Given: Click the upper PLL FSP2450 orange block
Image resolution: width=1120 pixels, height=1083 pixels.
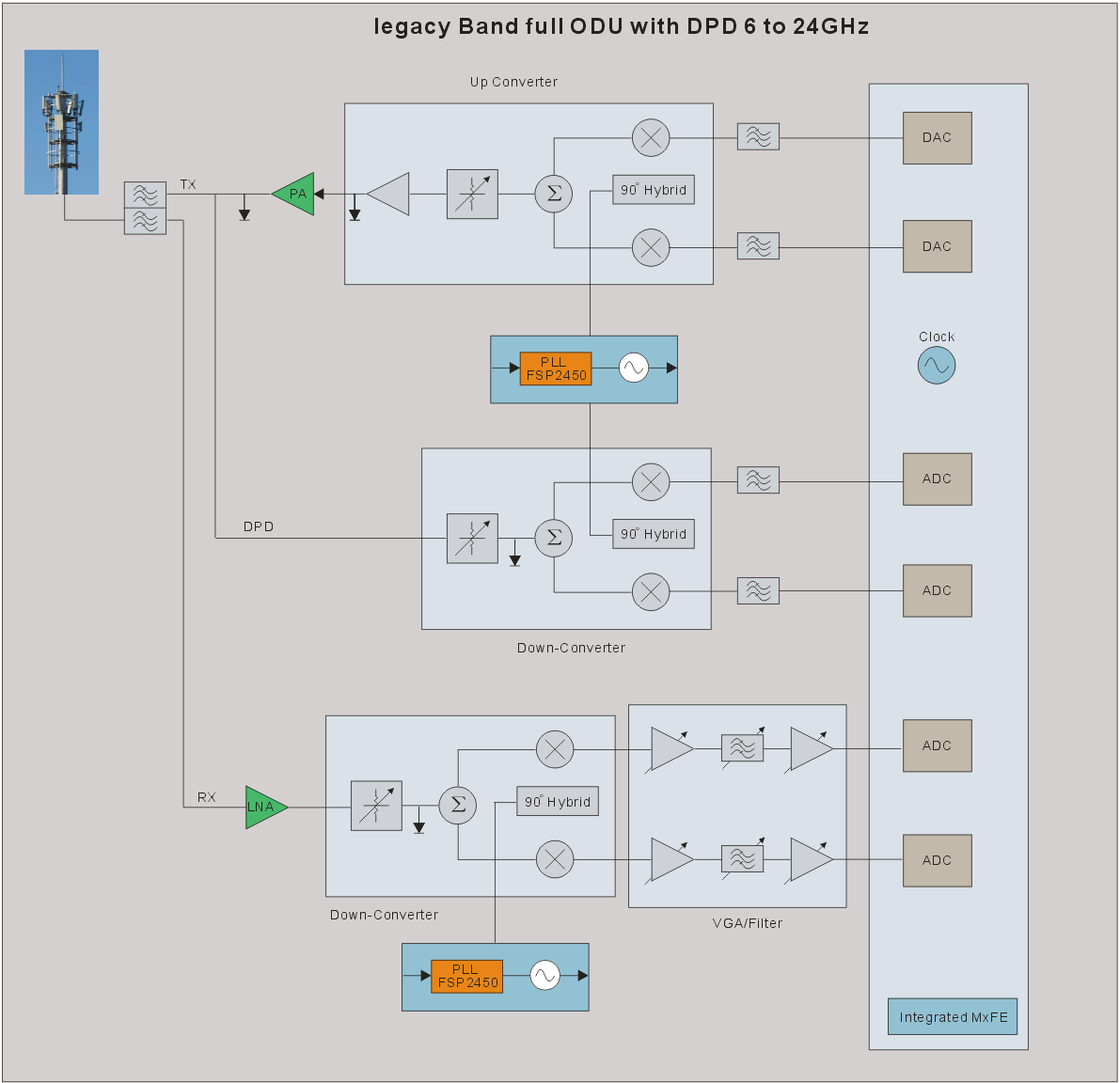Looking at the screenshot, I should [556, 369].
